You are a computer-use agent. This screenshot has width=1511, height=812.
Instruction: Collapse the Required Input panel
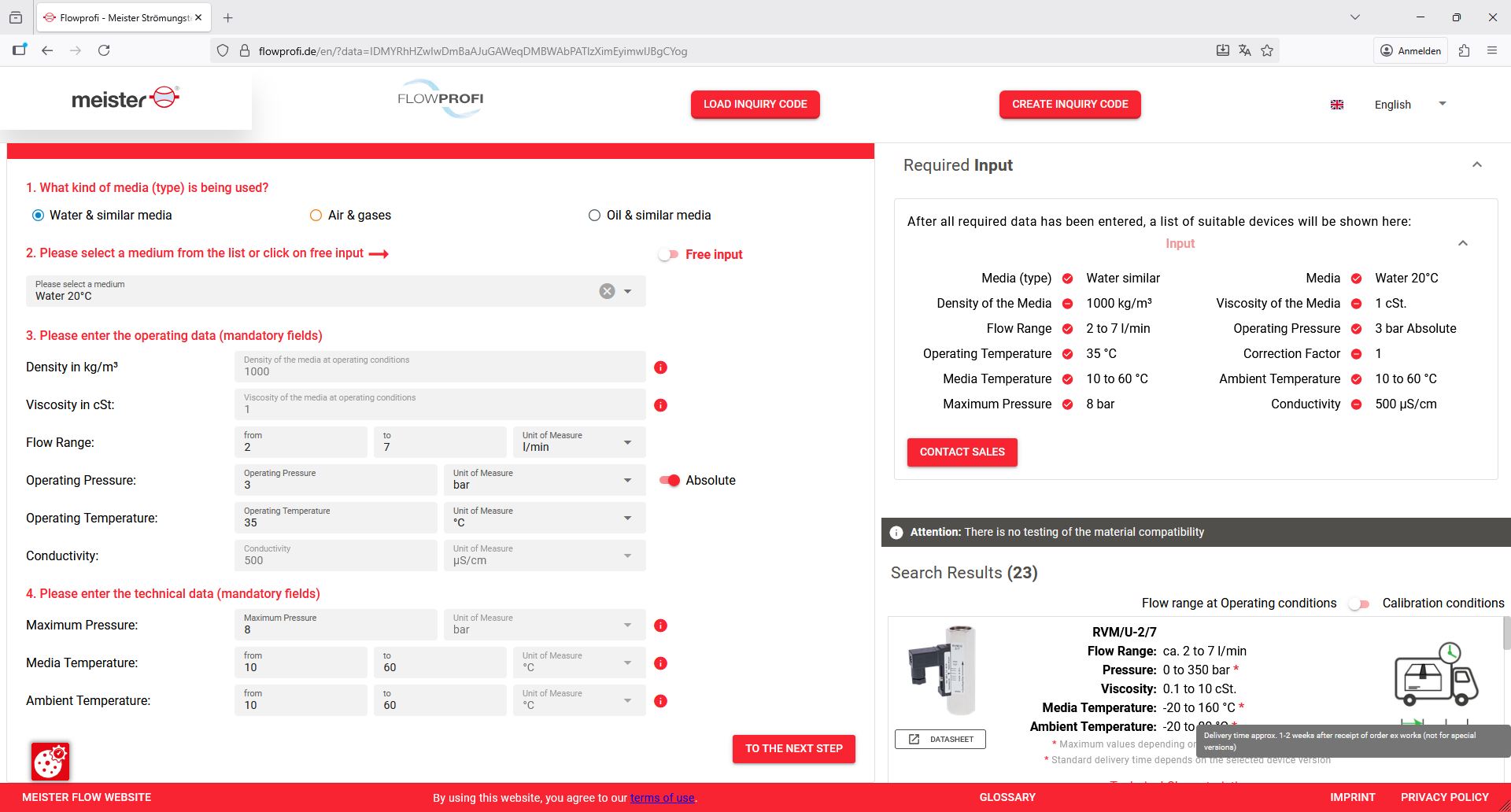(x=1476, y=165)
